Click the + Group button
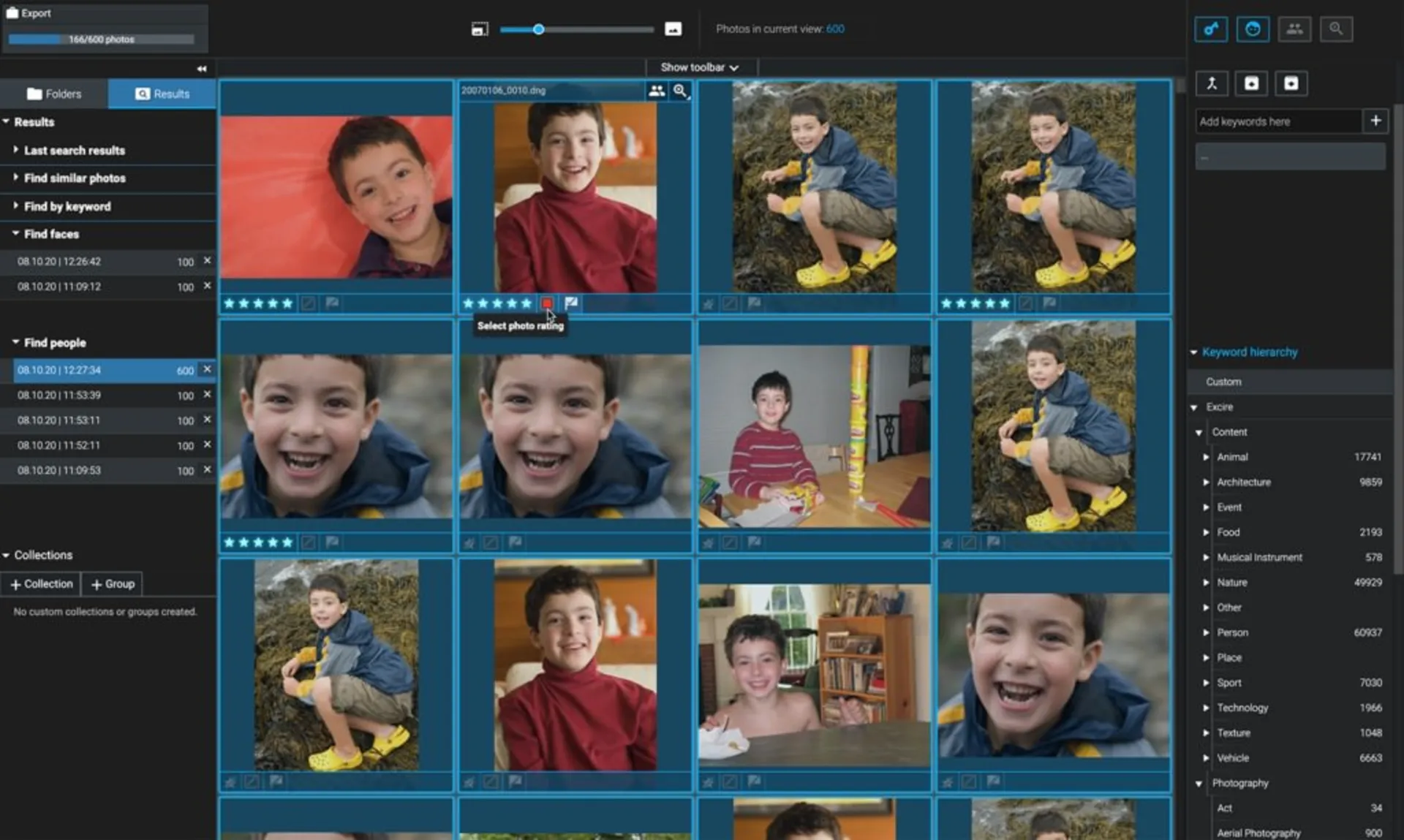The width and height of the screenshot is (1404, 840). click(x=112, y=583)
